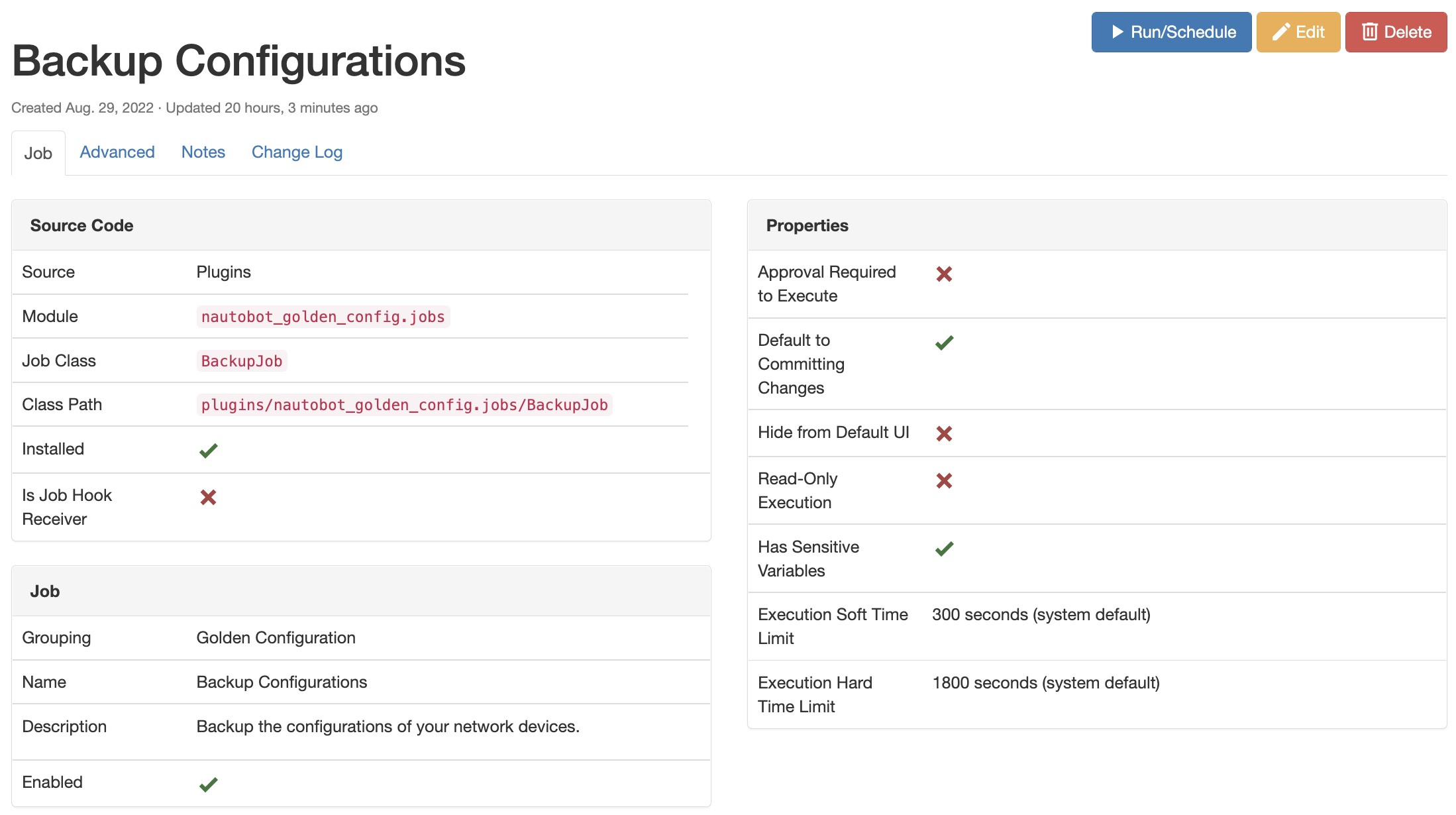Click the Source Code panel heading
This screenshot has height=815, width=1456.
pyautogui.click(x=81, y=226)
